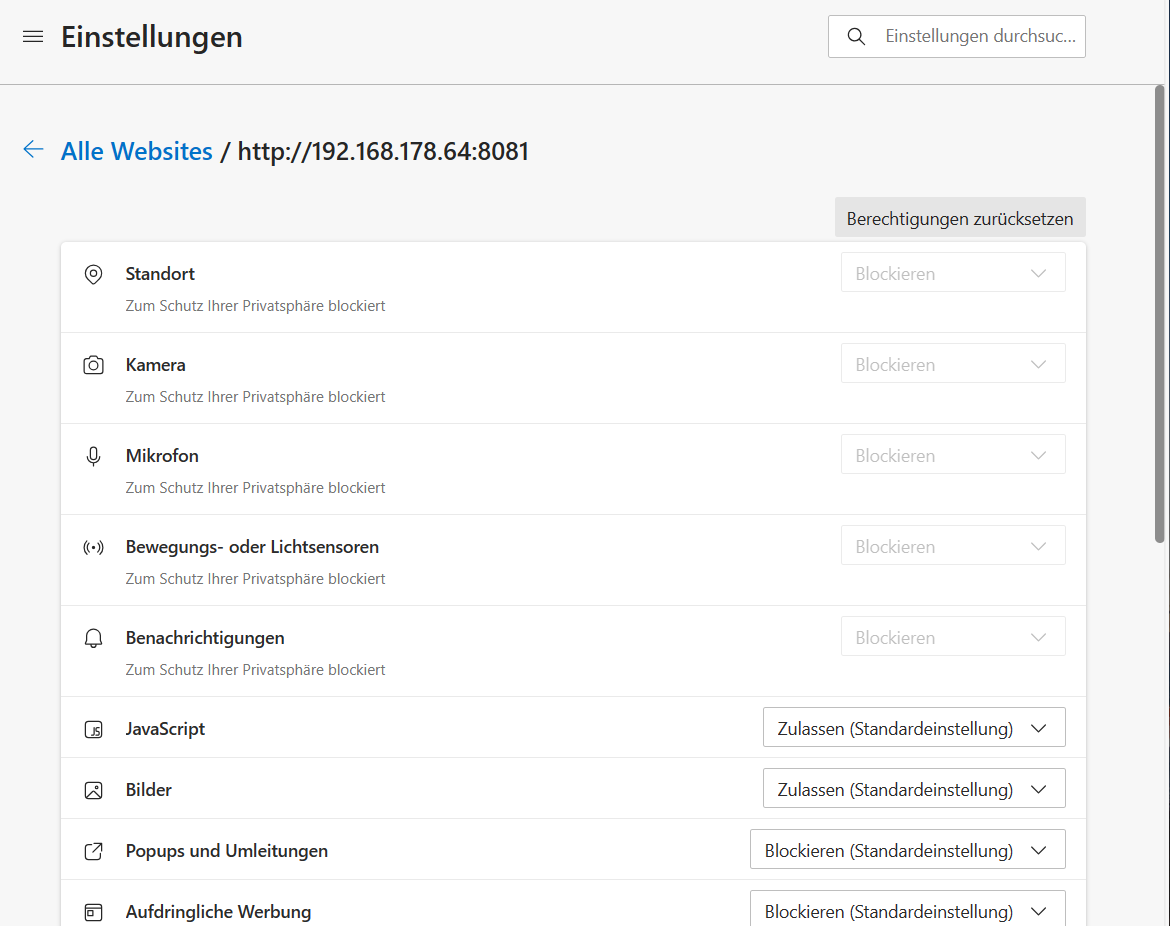Open the hamburger navigation menu
Screen dimensions: 1170x926
(x=33, y=37)
